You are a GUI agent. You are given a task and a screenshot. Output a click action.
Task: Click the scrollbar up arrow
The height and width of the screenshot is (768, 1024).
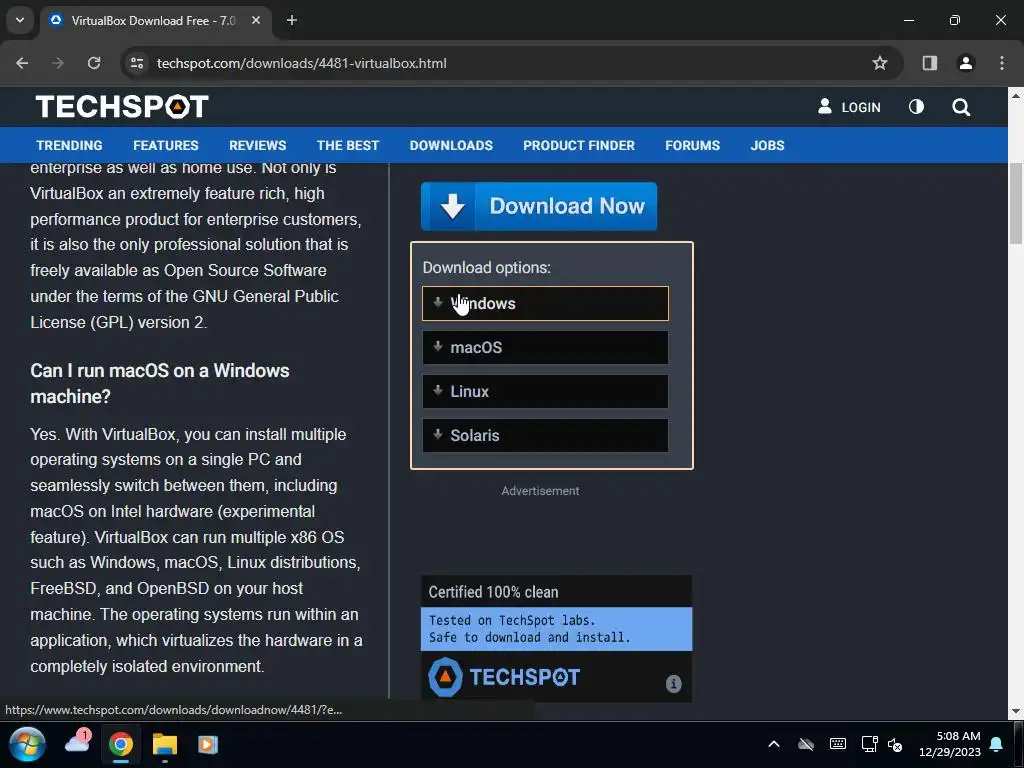pyautogui.click(x=1016, y=95)
